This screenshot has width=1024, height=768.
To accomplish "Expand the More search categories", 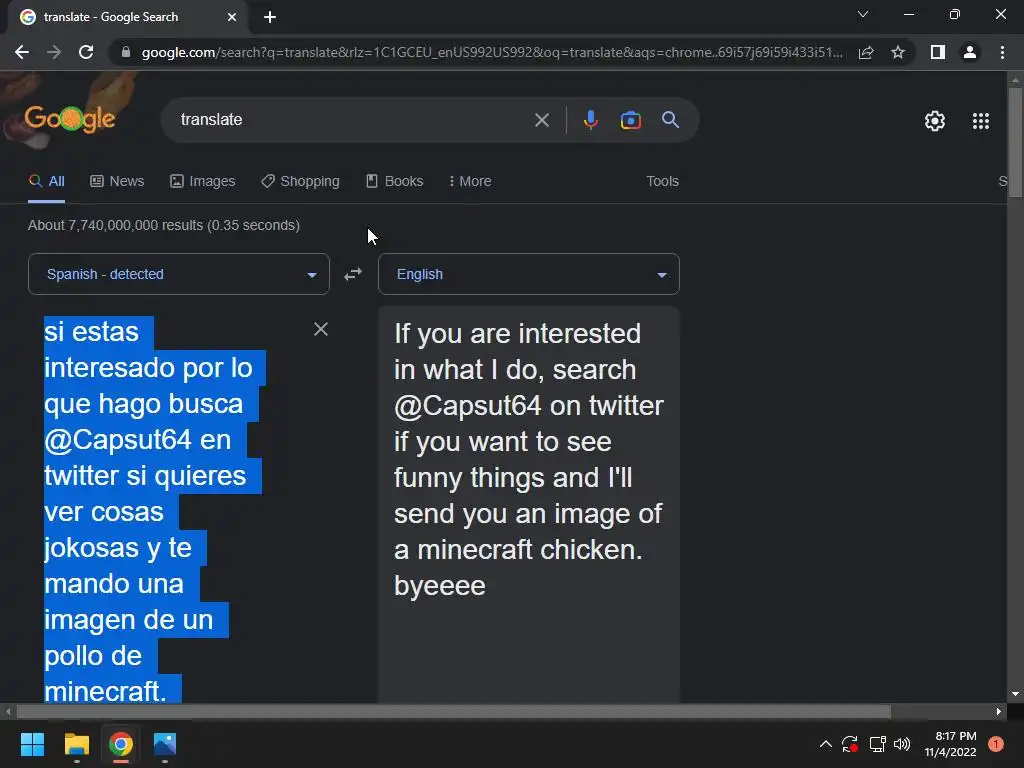I will pyautogui.click(x=470, y=181).
